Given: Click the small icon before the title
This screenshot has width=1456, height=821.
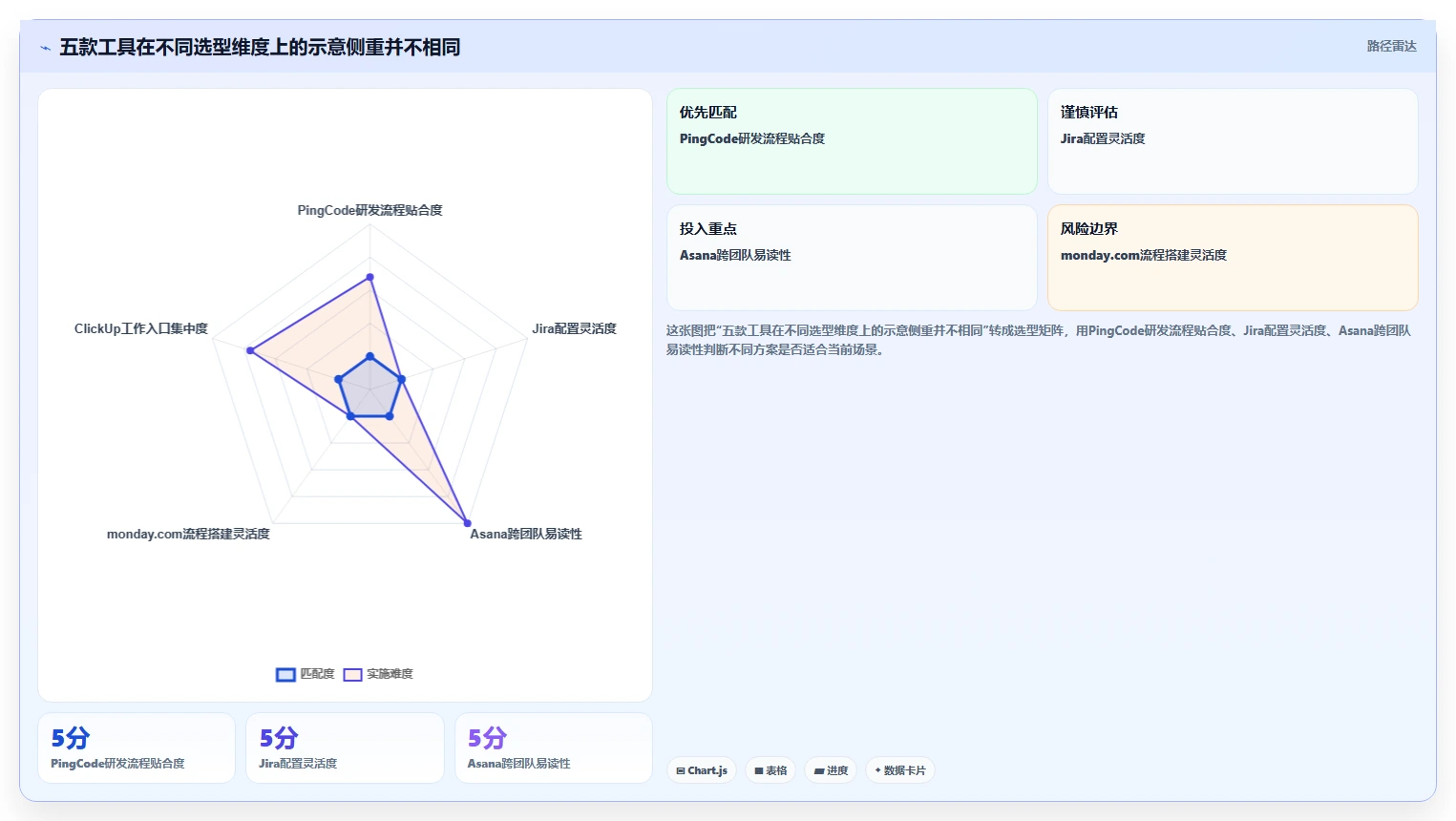Looking at the screenshot, I should [x=45, y=48].
